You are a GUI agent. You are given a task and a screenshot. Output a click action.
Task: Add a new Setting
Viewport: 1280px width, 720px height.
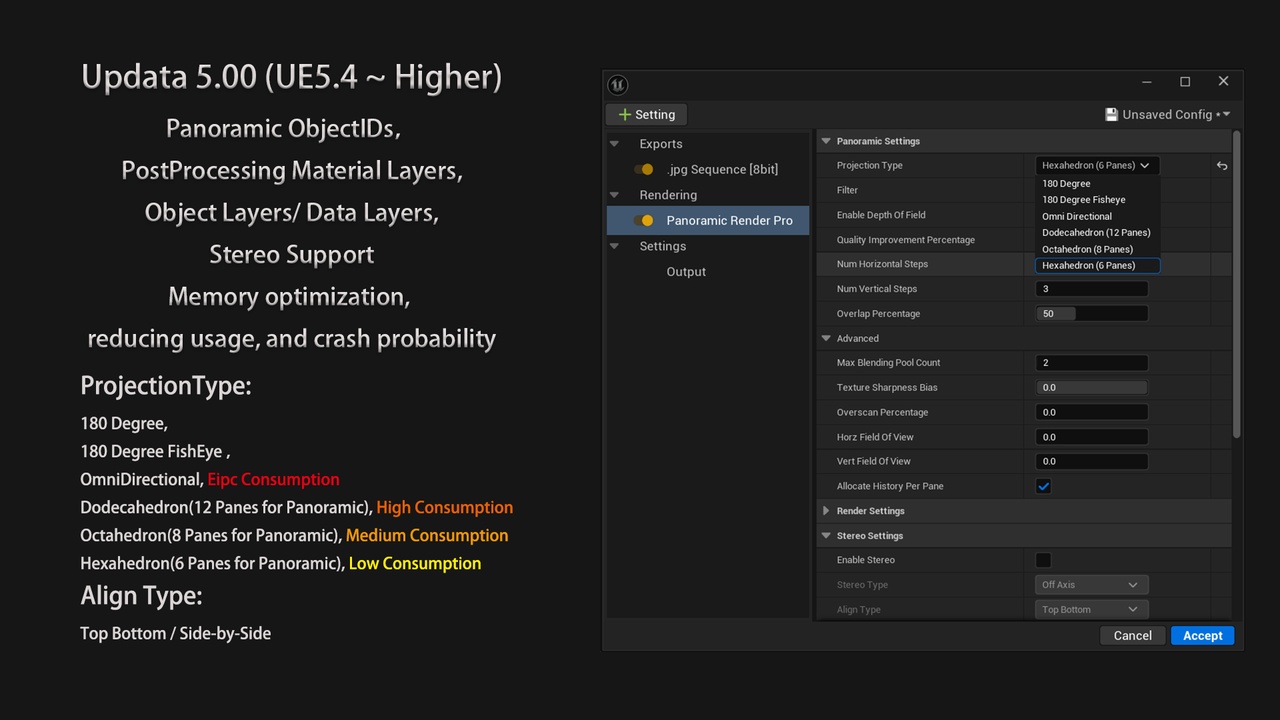point(646,115)
